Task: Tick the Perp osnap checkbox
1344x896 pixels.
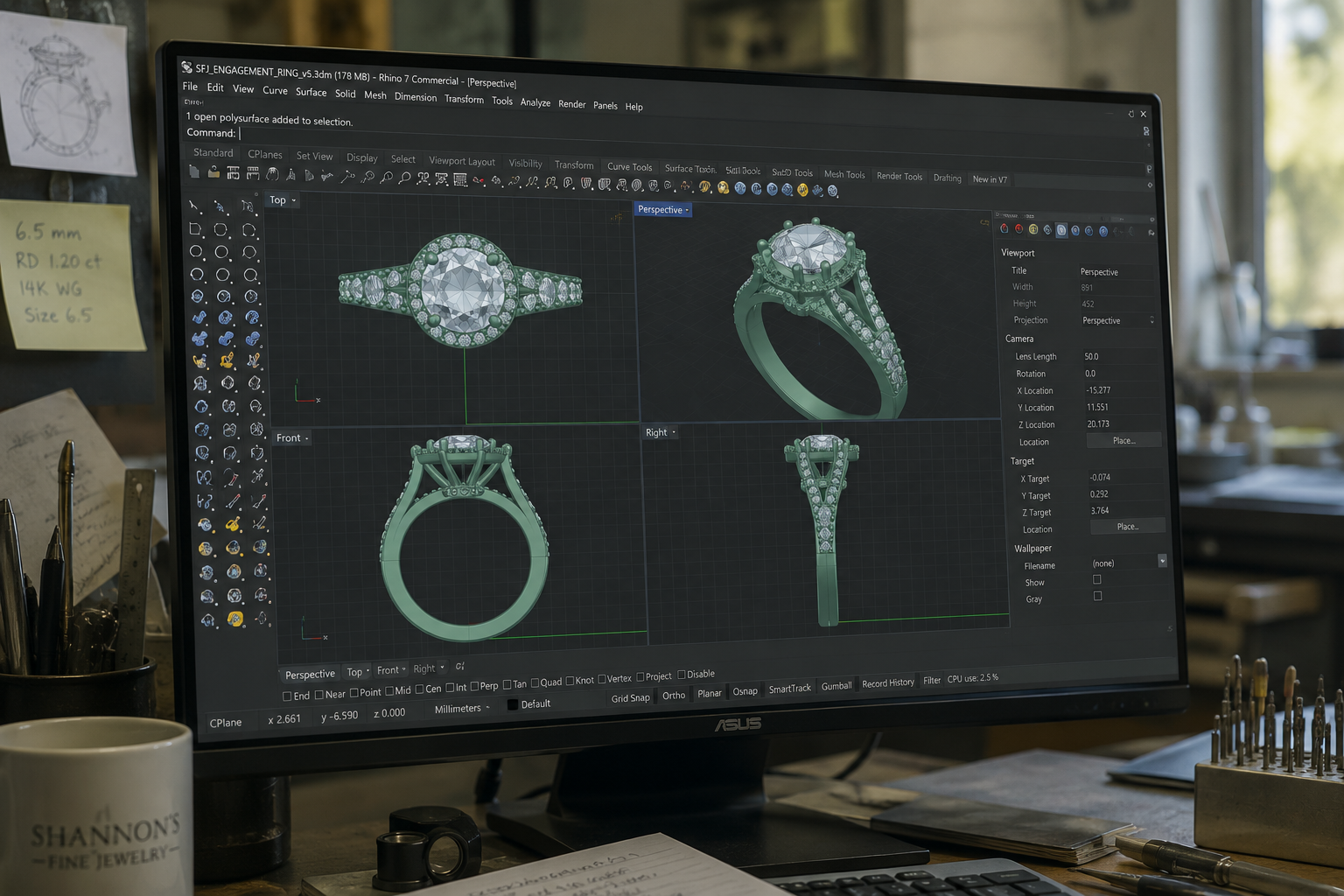Action: (474, 687)
